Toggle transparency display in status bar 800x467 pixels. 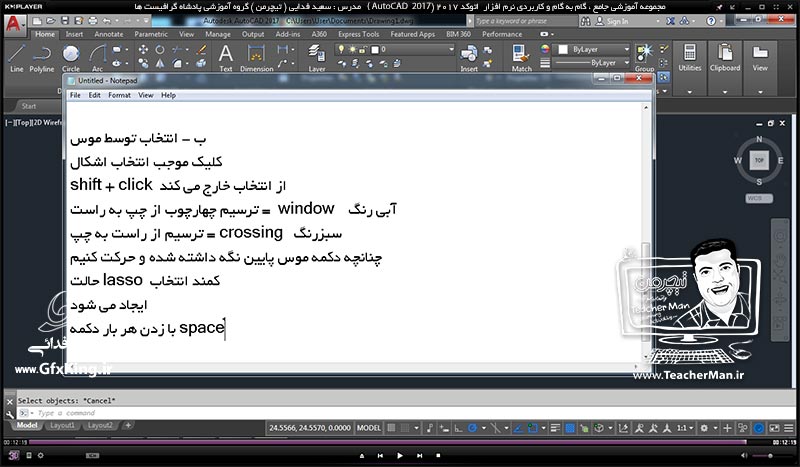pos(570,428)
